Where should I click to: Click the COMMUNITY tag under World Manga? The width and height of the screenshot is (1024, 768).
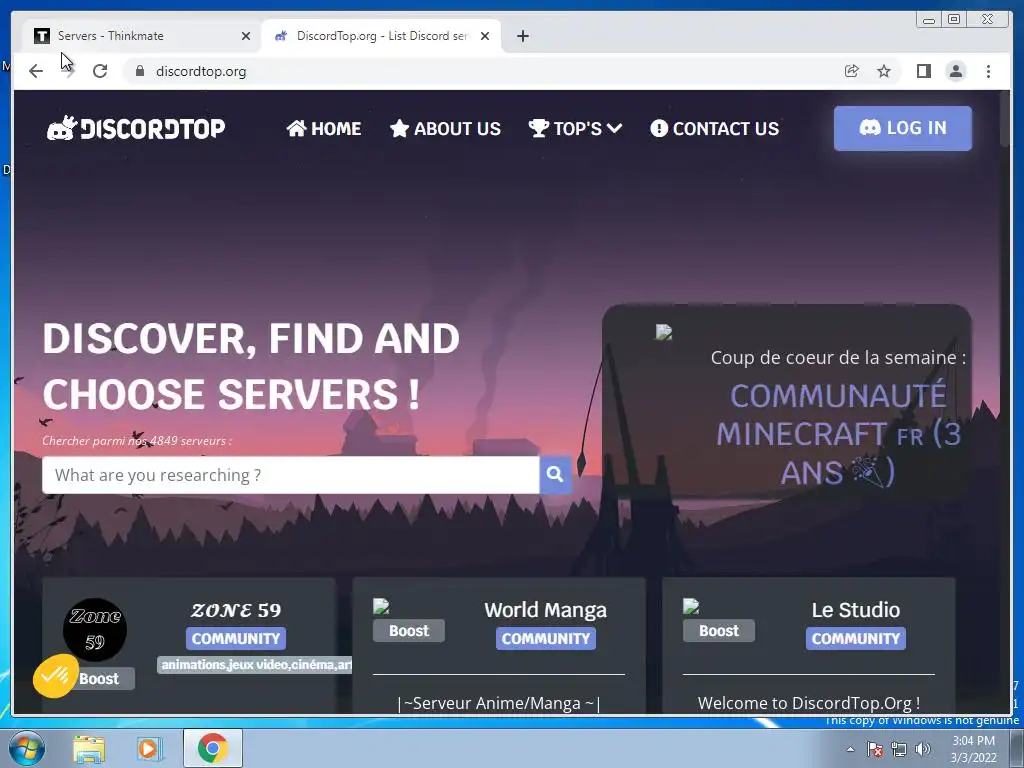pyautogui.click(x=545, y=639)
